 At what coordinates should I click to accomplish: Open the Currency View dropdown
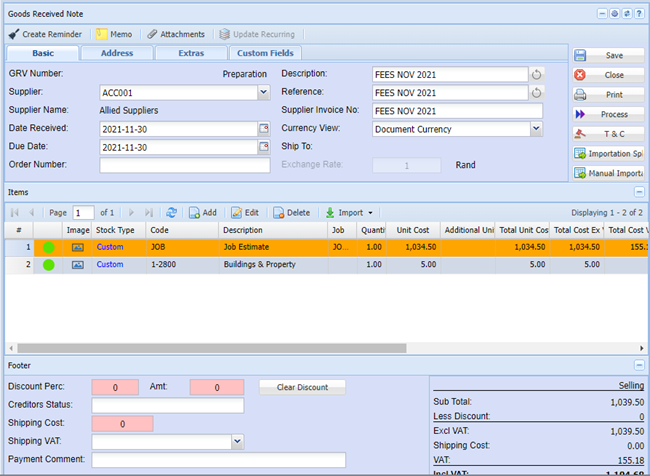coord(536,129)
